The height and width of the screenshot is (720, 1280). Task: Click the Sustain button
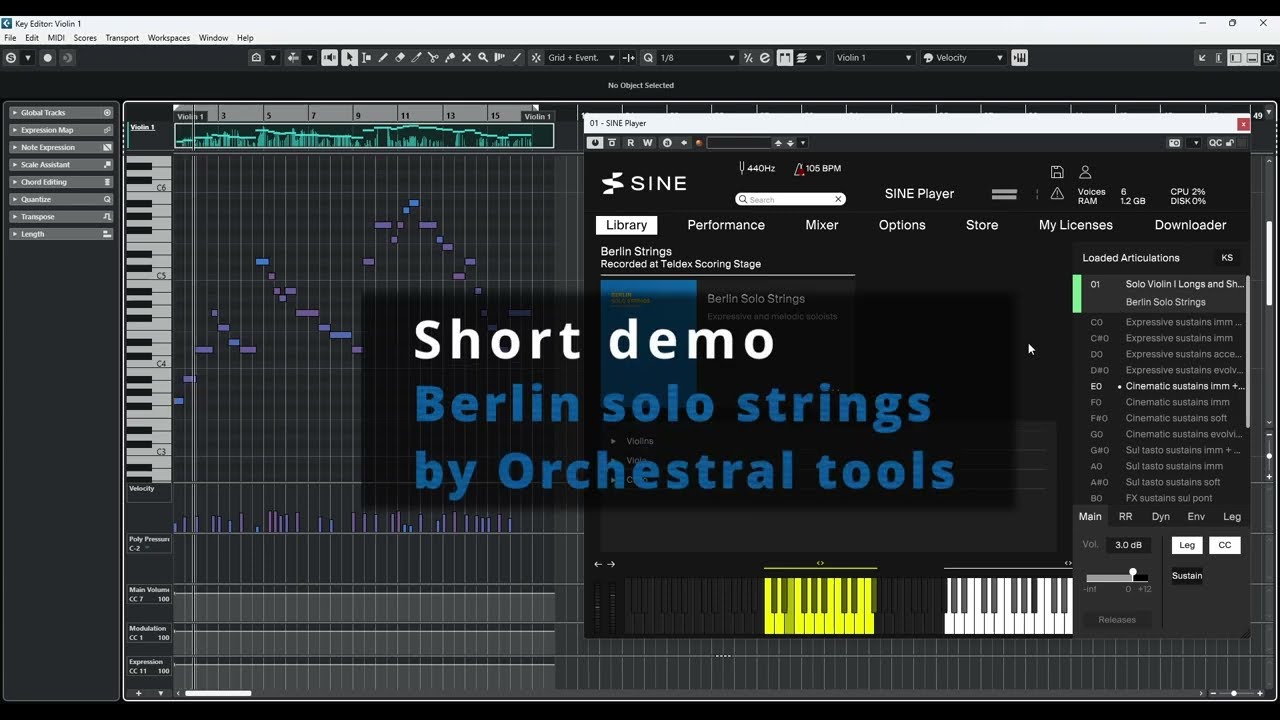point(1187,576)
